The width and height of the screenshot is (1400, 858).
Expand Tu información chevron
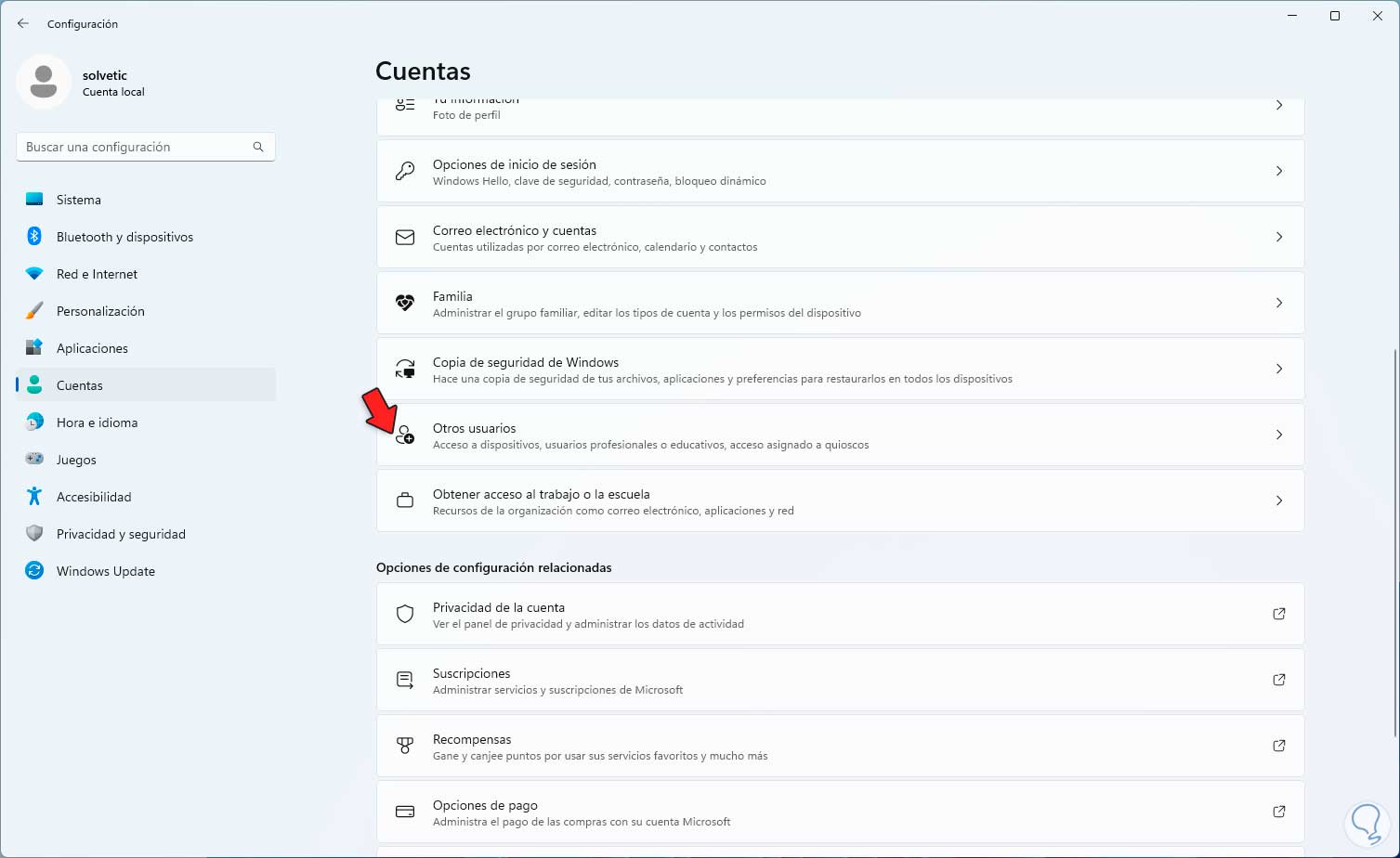pos(1279,106)
